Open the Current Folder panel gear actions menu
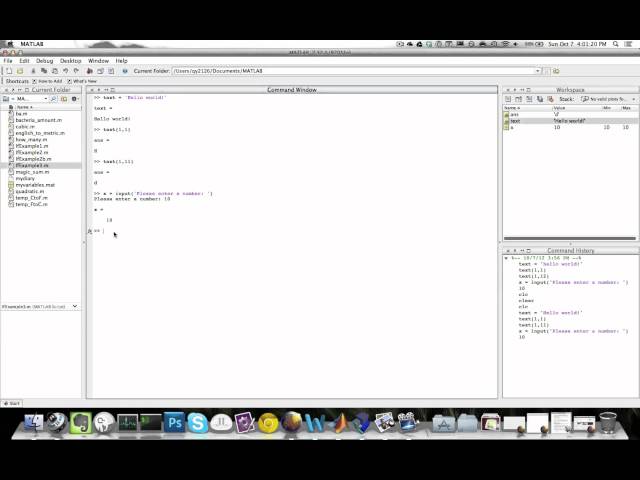This screenshot has height=480, width=640. (75, 99)
